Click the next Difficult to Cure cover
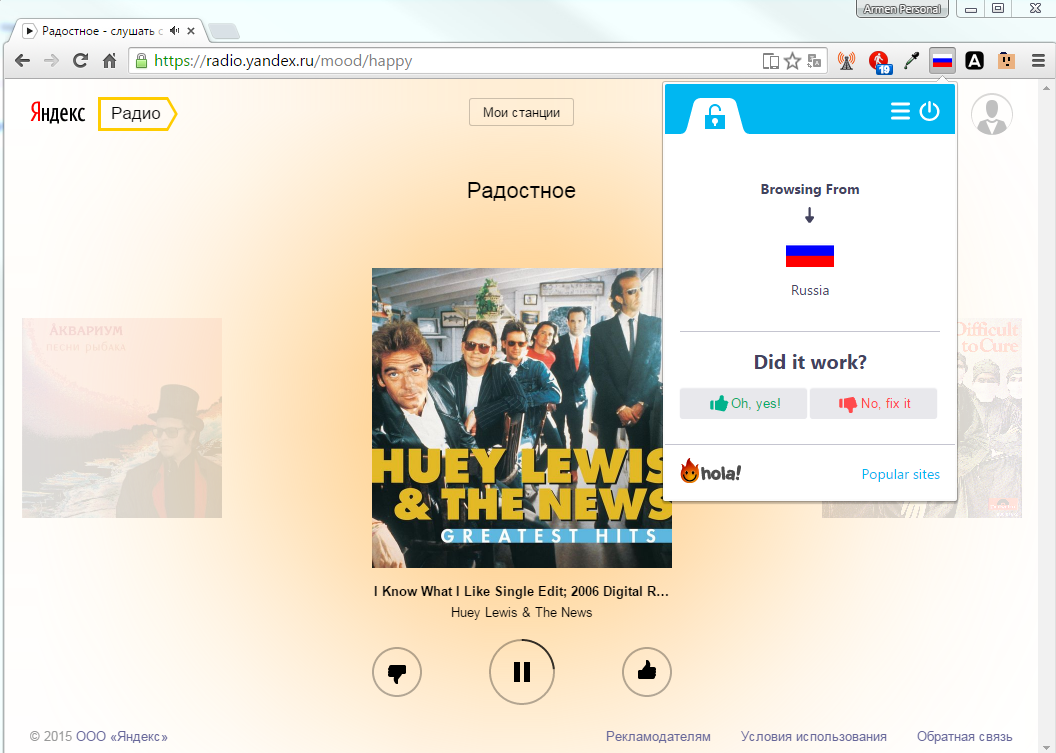Viewport: 1056px width, 753px height. [989, 418]
